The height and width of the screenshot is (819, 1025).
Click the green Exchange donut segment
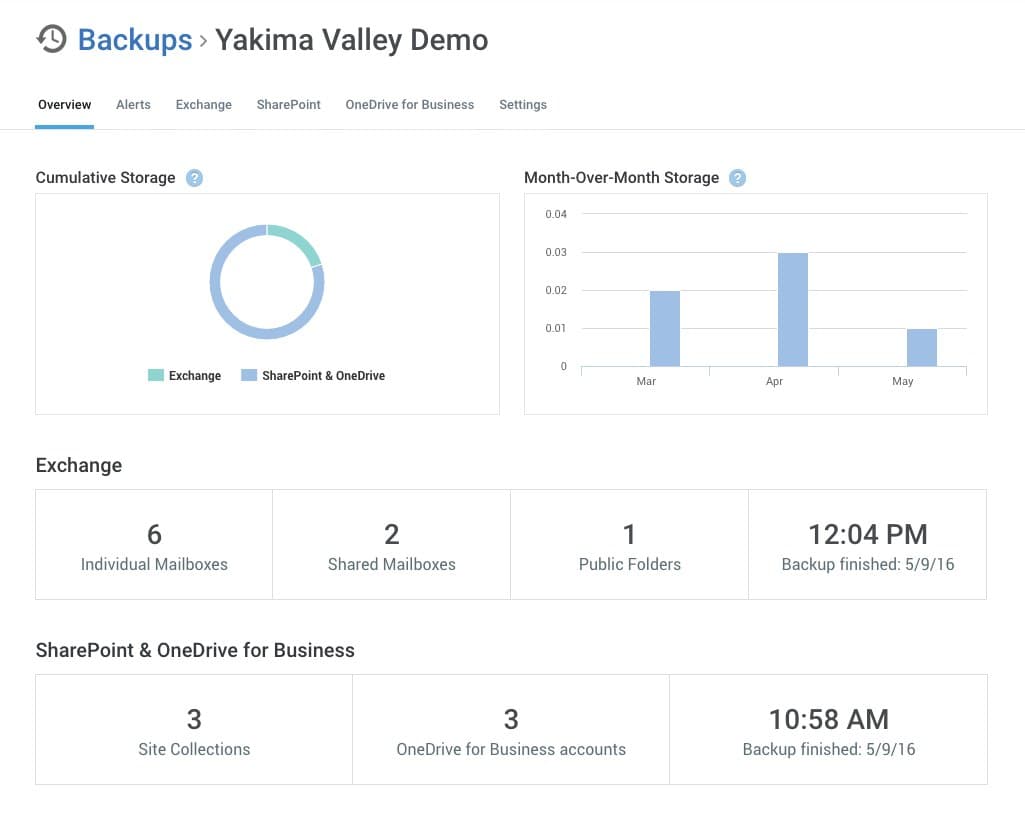point(299,240)
